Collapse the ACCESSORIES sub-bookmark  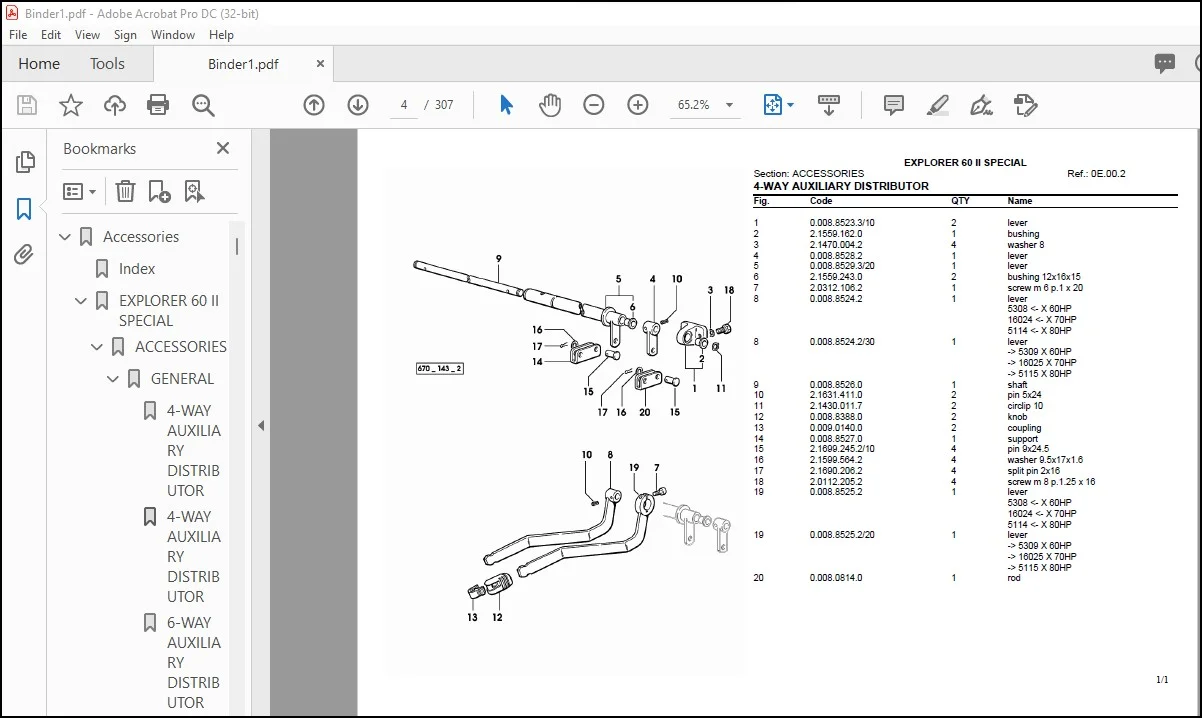point(98,347)
